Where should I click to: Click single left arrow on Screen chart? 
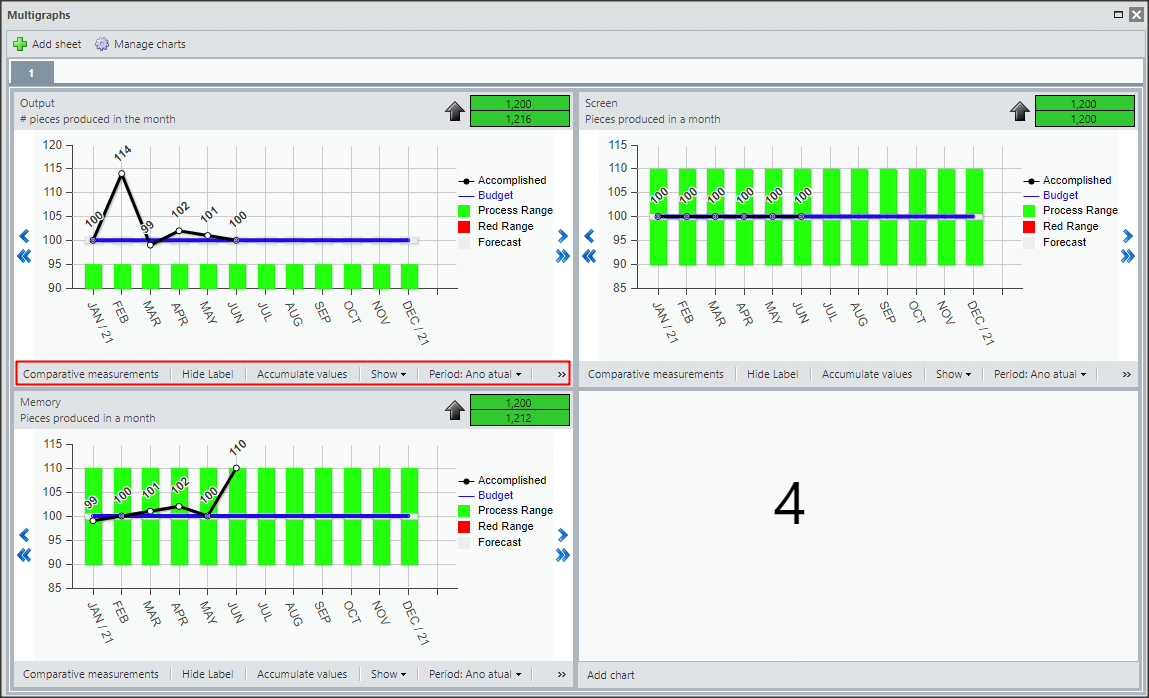pyautogui.click(x=589, y=236)
